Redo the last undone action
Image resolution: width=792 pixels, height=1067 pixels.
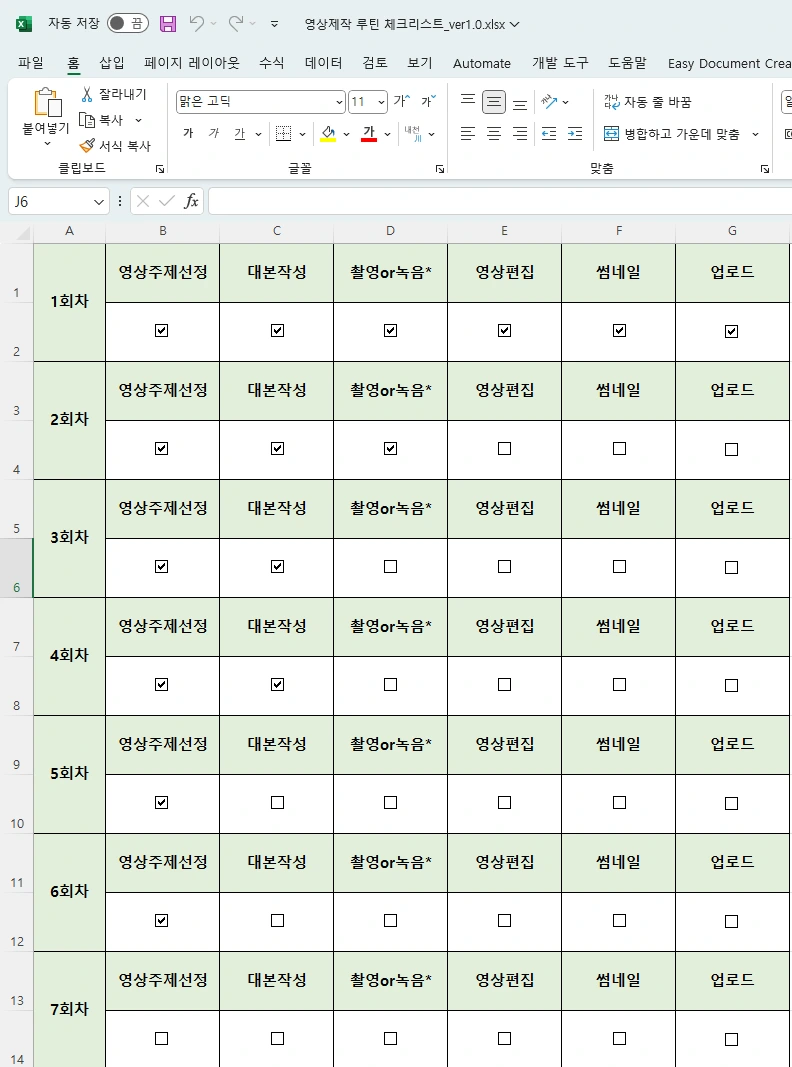tap(236, 24)
